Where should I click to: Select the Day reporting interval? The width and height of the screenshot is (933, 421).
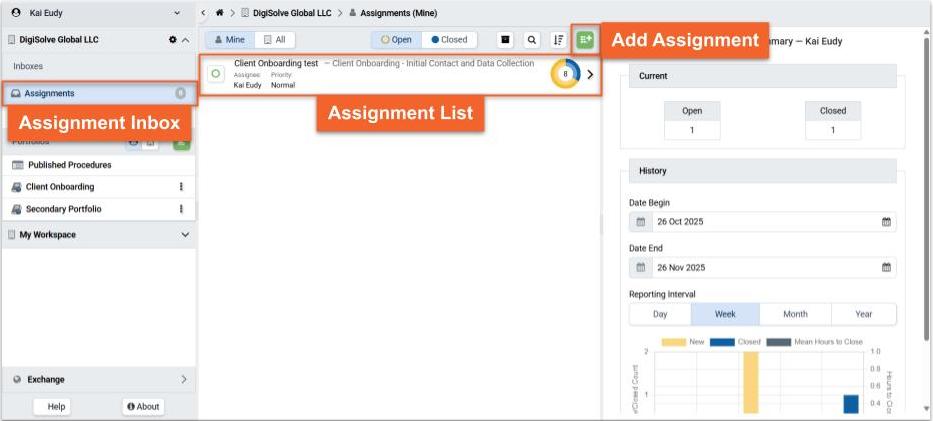(660, 314)
